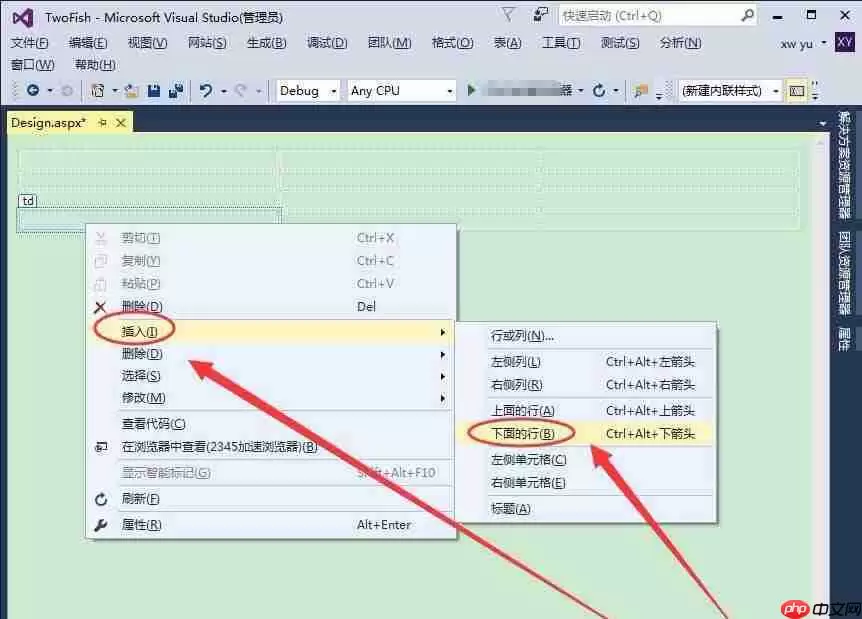
Task: Click the Navigate Backward arrow icon
Action: pos(33,90)
